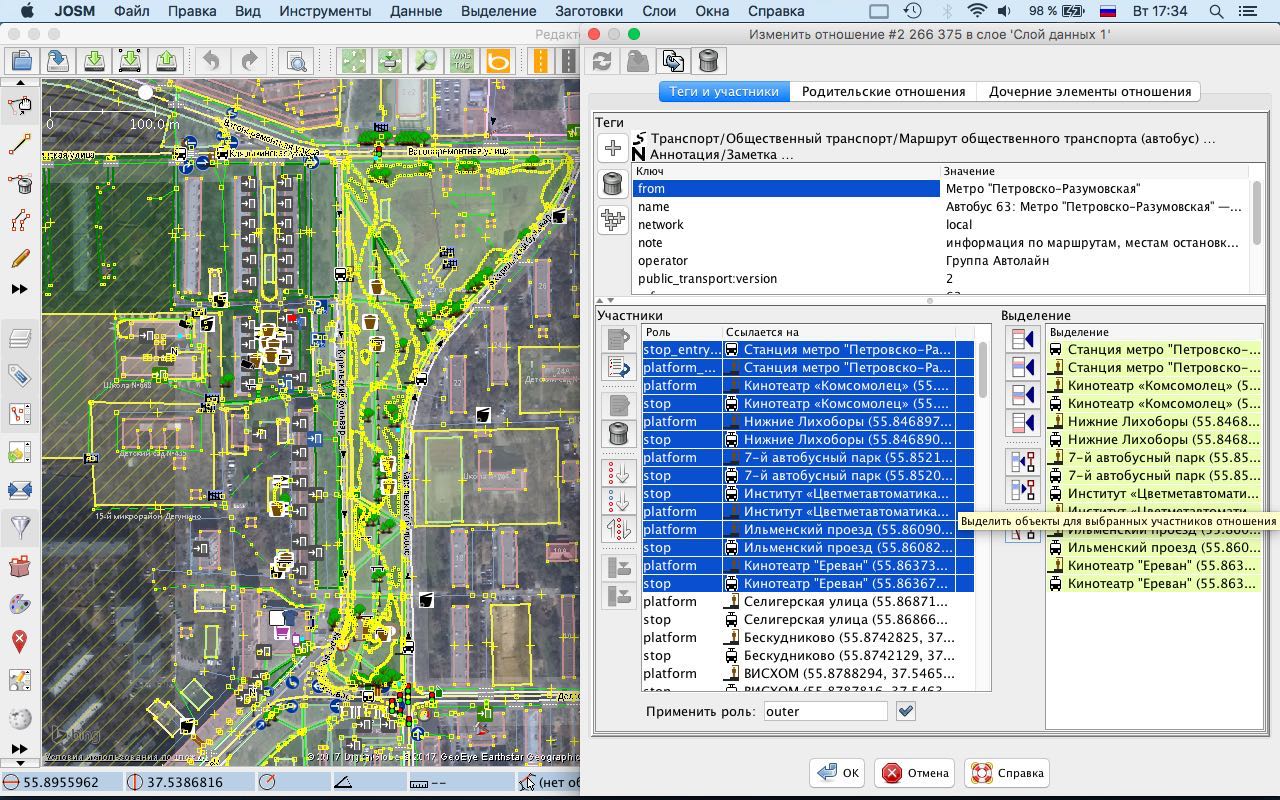Click the Remove selected members trash icon
This screenshot has width=1280, height=800.
[619, 434]
